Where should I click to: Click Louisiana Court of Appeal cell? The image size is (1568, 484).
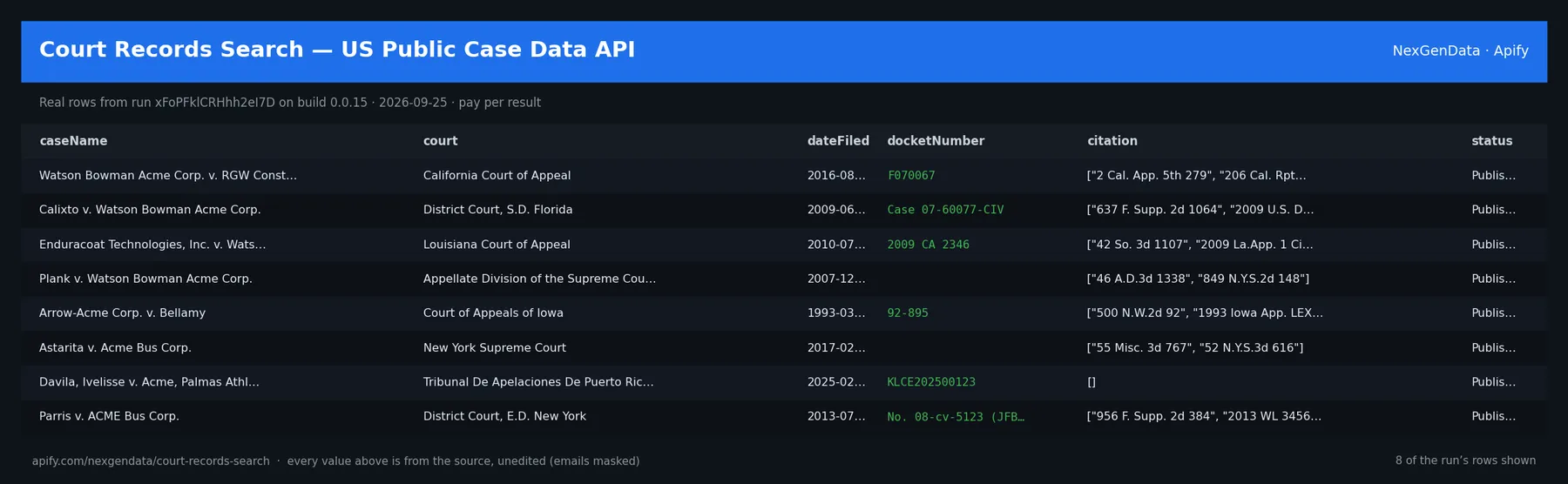pyautogui.click(x=497, y=245)
